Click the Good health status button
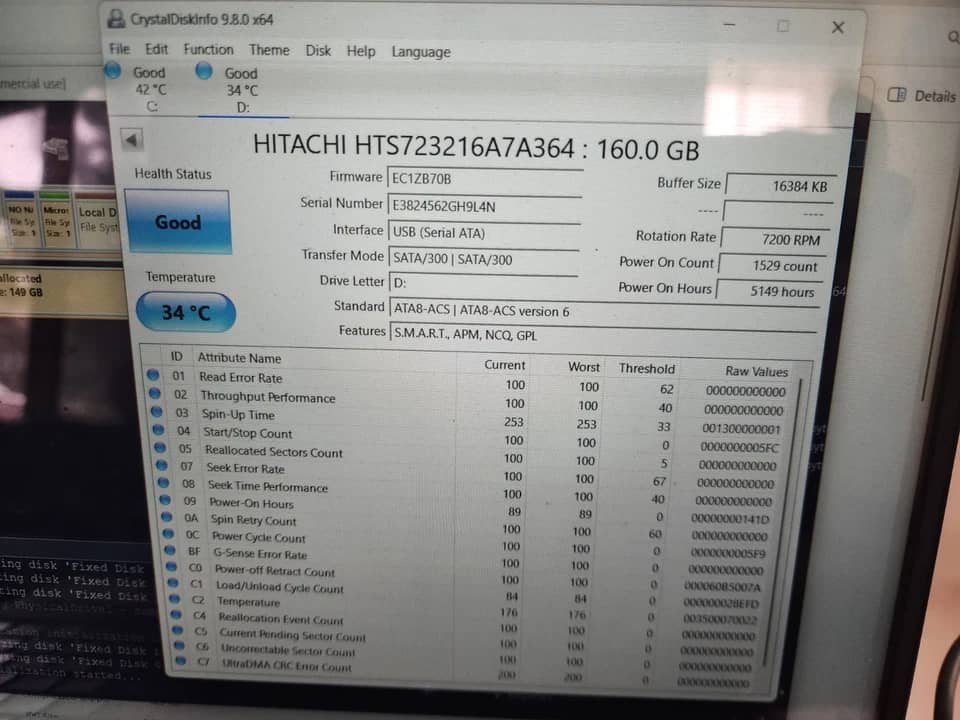Viewport: 960px width, 720px height. [178, 222]
